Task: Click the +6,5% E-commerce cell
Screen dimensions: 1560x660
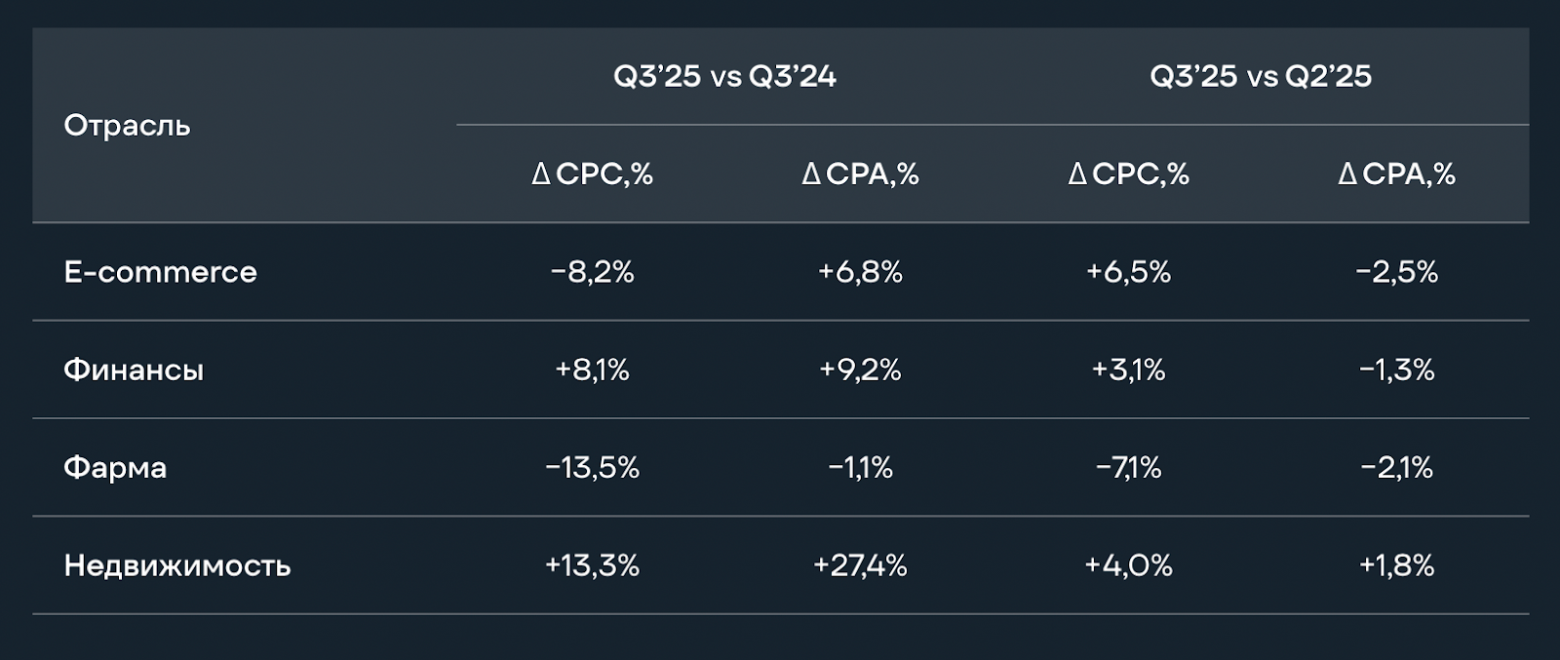Action: click(1128, 272)
